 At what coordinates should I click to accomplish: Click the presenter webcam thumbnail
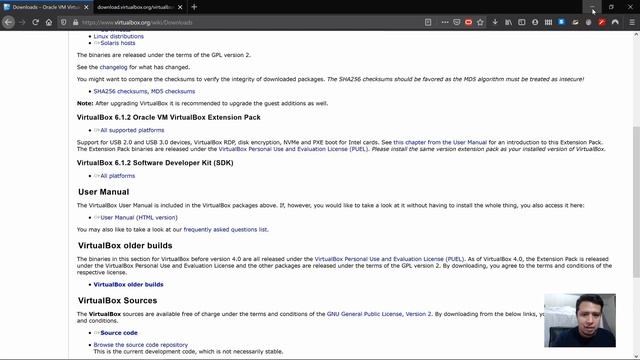click(x=580, y=320)
